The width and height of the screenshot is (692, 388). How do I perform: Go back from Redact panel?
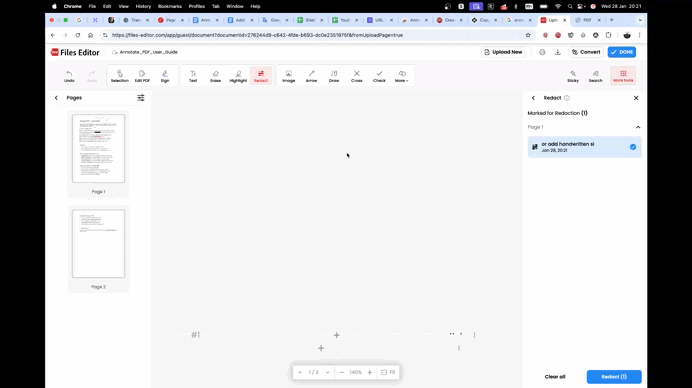coord(533,98)
